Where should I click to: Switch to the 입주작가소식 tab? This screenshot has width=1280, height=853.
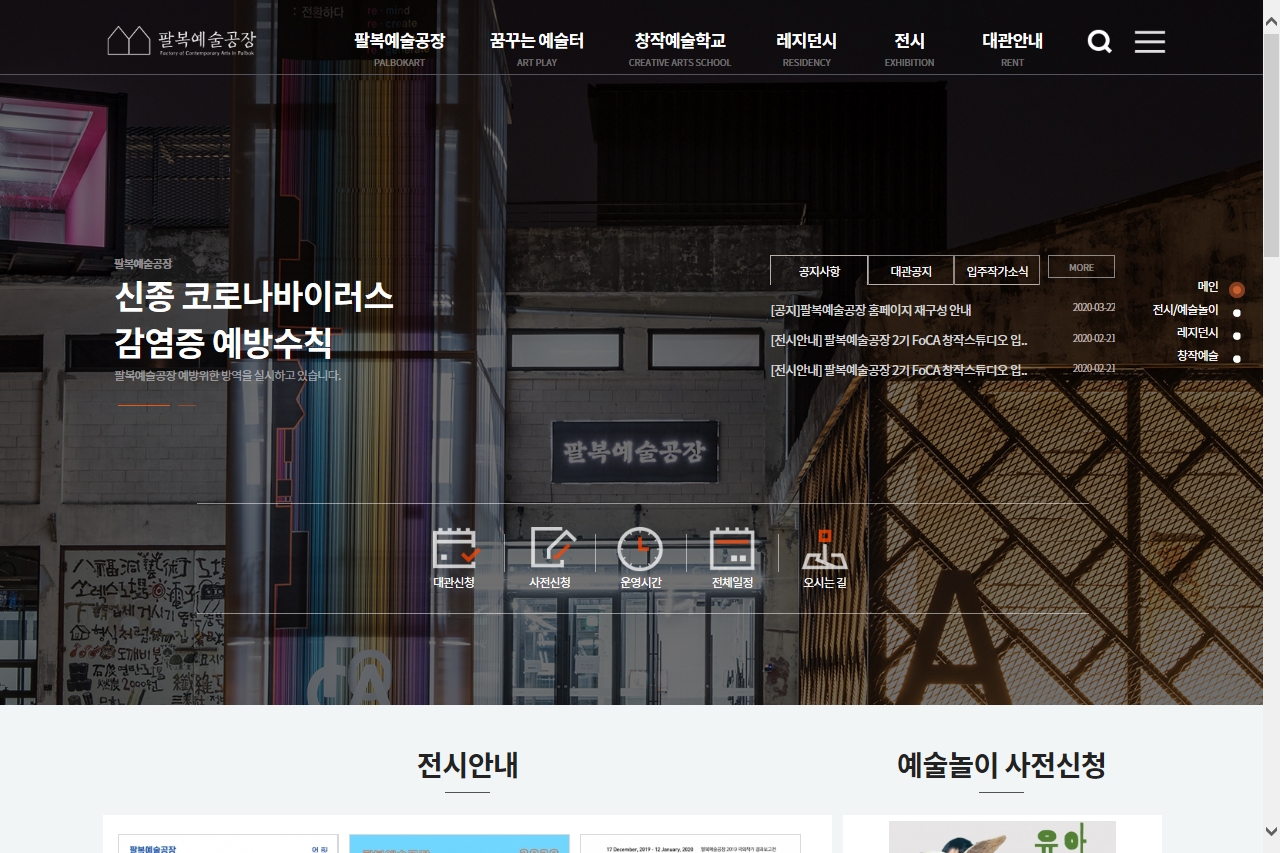click(997, 271)
